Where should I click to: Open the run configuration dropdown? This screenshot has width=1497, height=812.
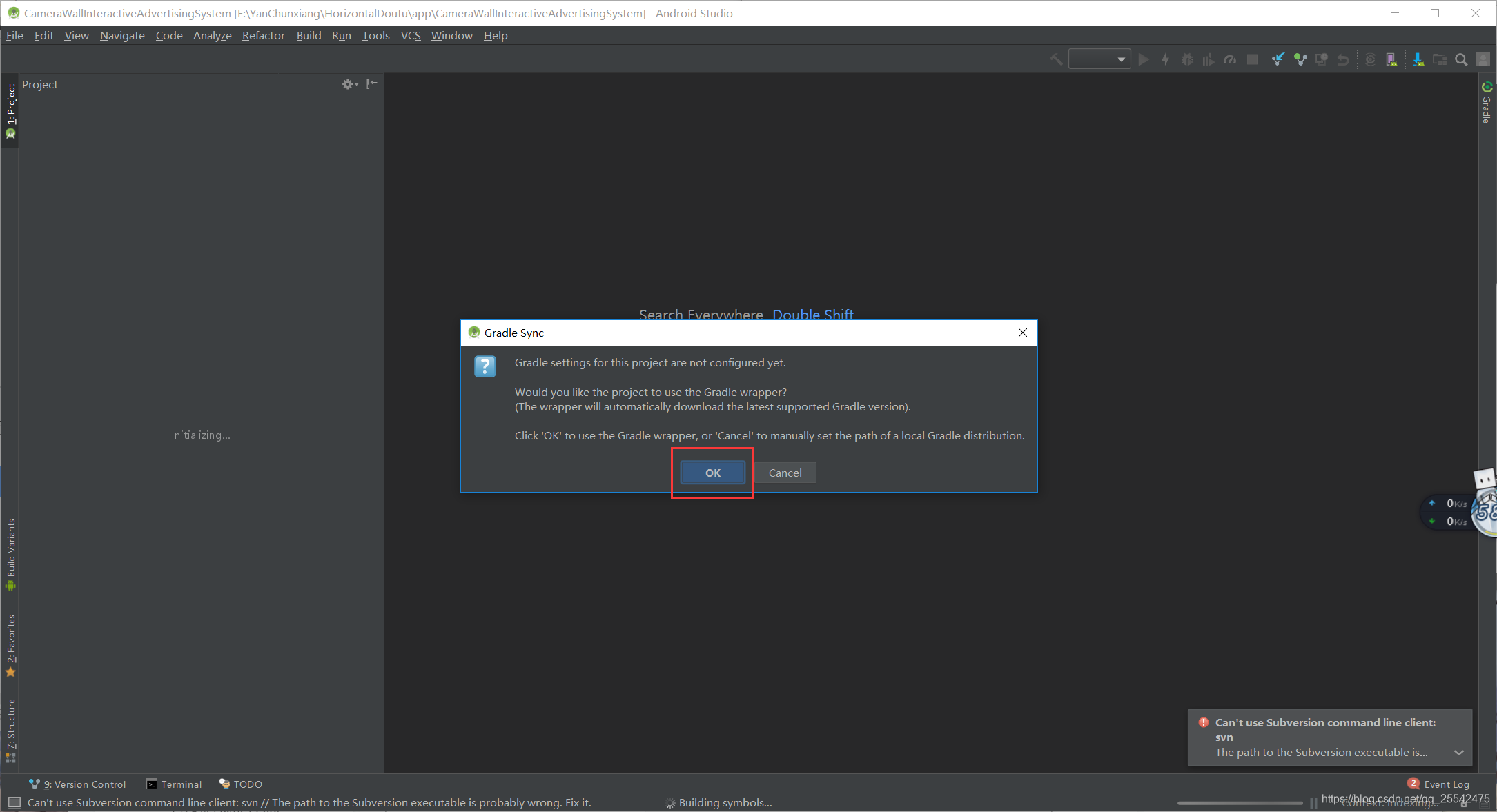(1099, 59)
